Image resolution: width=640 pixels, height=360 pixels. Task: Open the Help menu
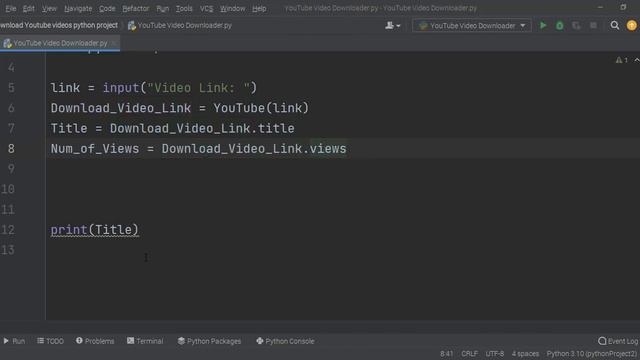259,9
